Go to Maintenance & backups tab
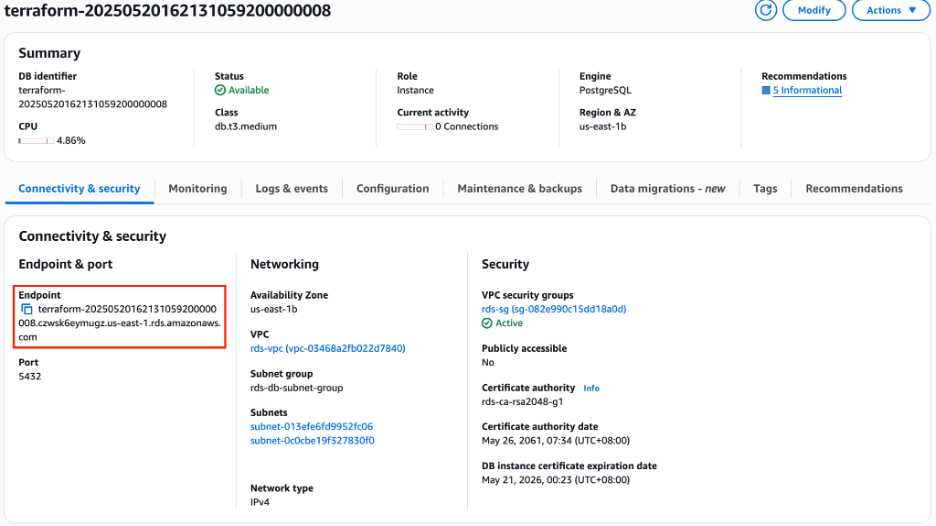The image size is (936, 526). click(x=519, y=188)
